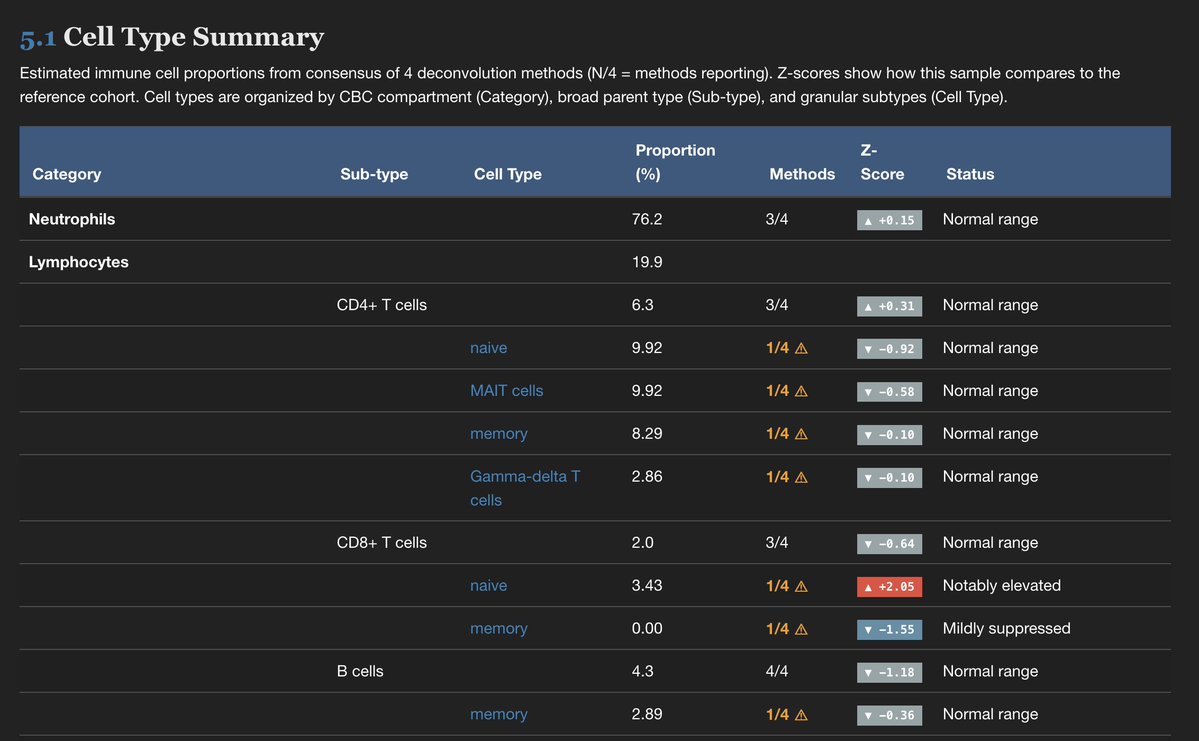Viewport: 1199px width, 741px height.
Task: Click the warning icon in CD4+ naive row
Action: (x=801, y=348)
